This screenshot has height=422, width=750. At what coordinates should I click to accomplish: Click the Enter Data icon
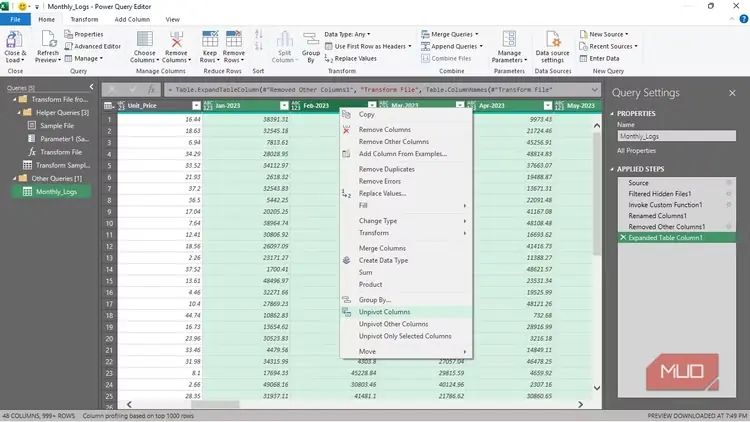pos(584,58)
